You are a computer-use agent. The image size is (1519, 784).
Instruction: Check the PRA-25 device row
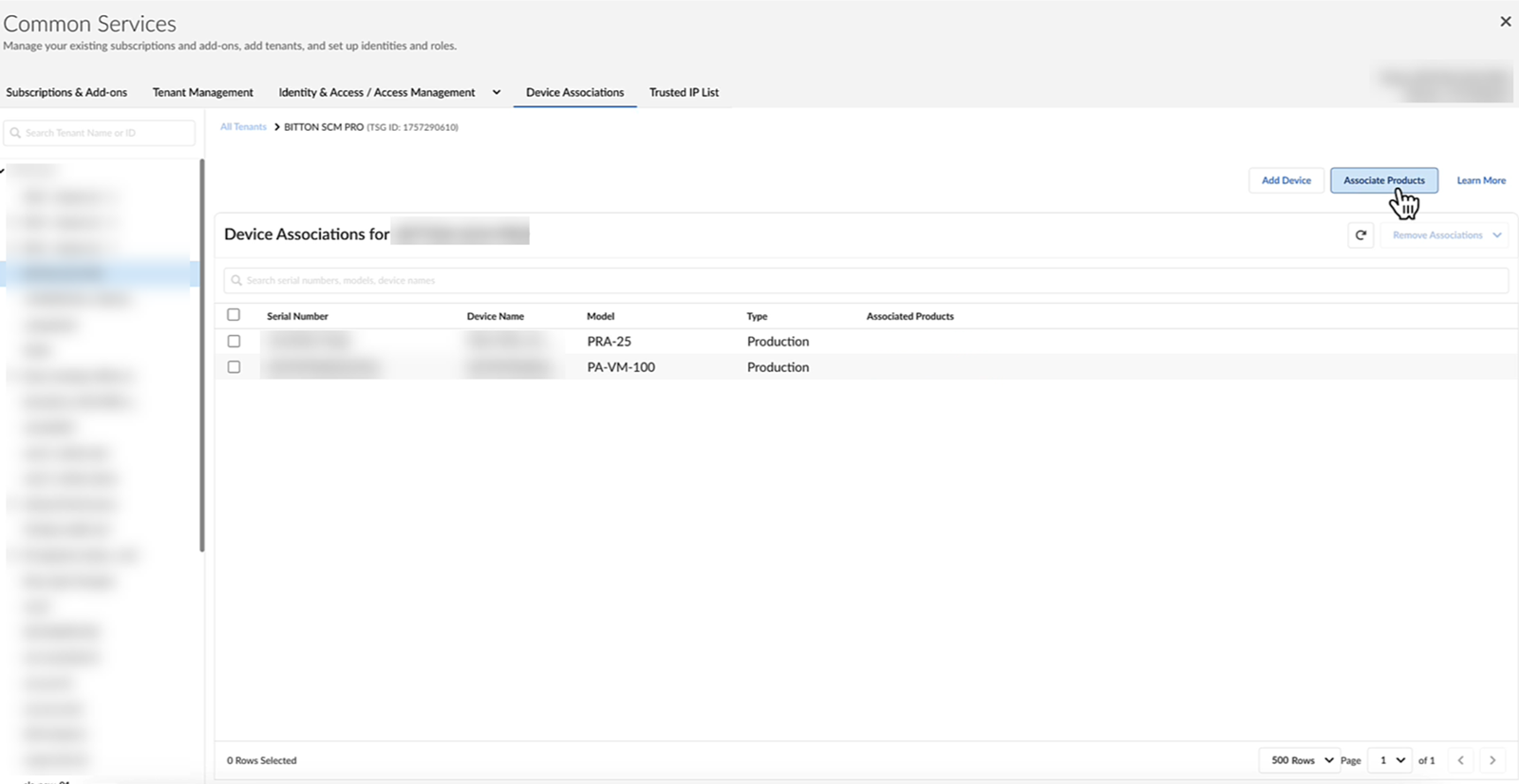click(234, 341)
